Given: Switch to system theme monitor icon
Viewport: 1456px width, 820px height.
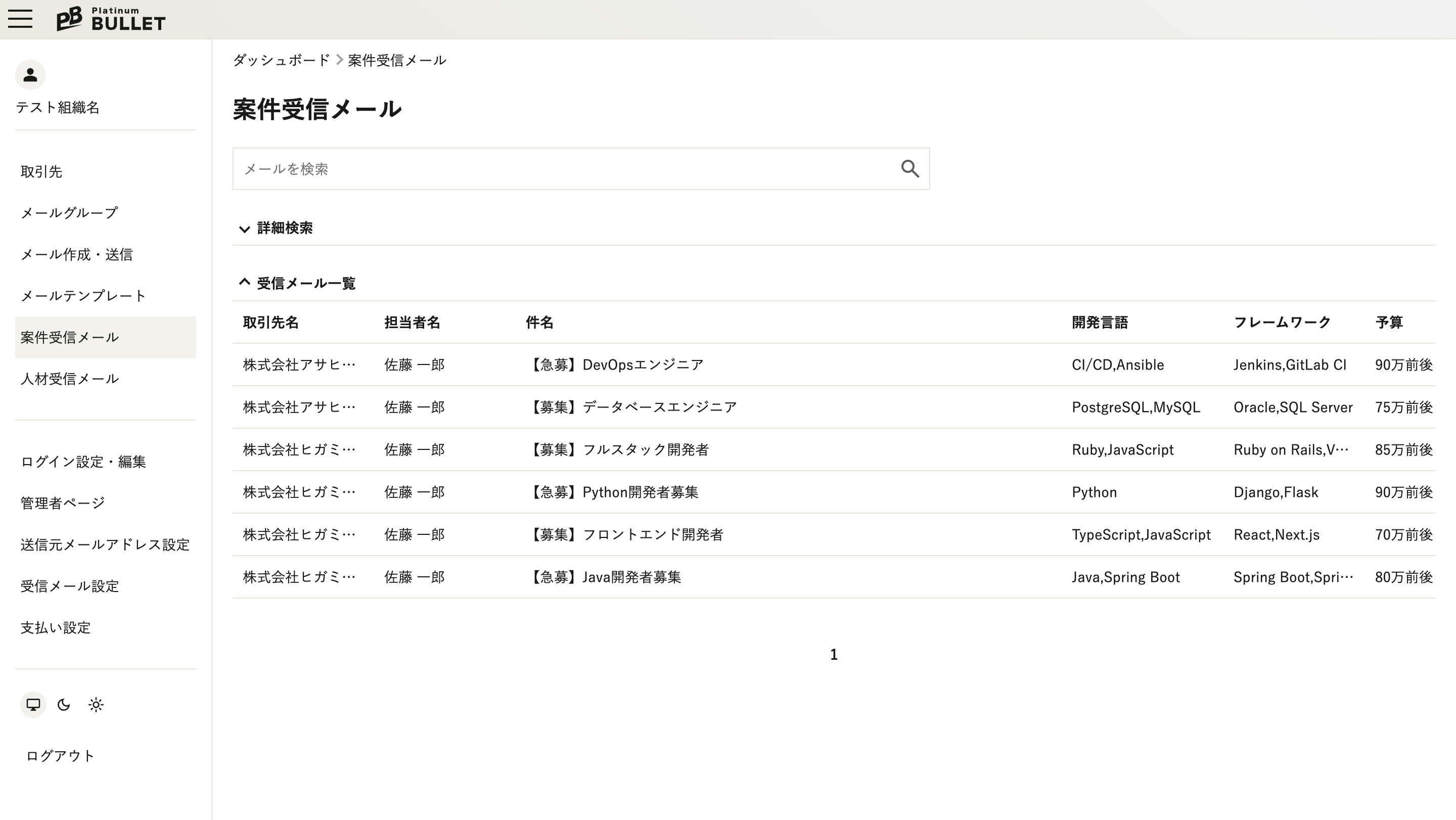Looking at the screenshot, I should point(33,705).
